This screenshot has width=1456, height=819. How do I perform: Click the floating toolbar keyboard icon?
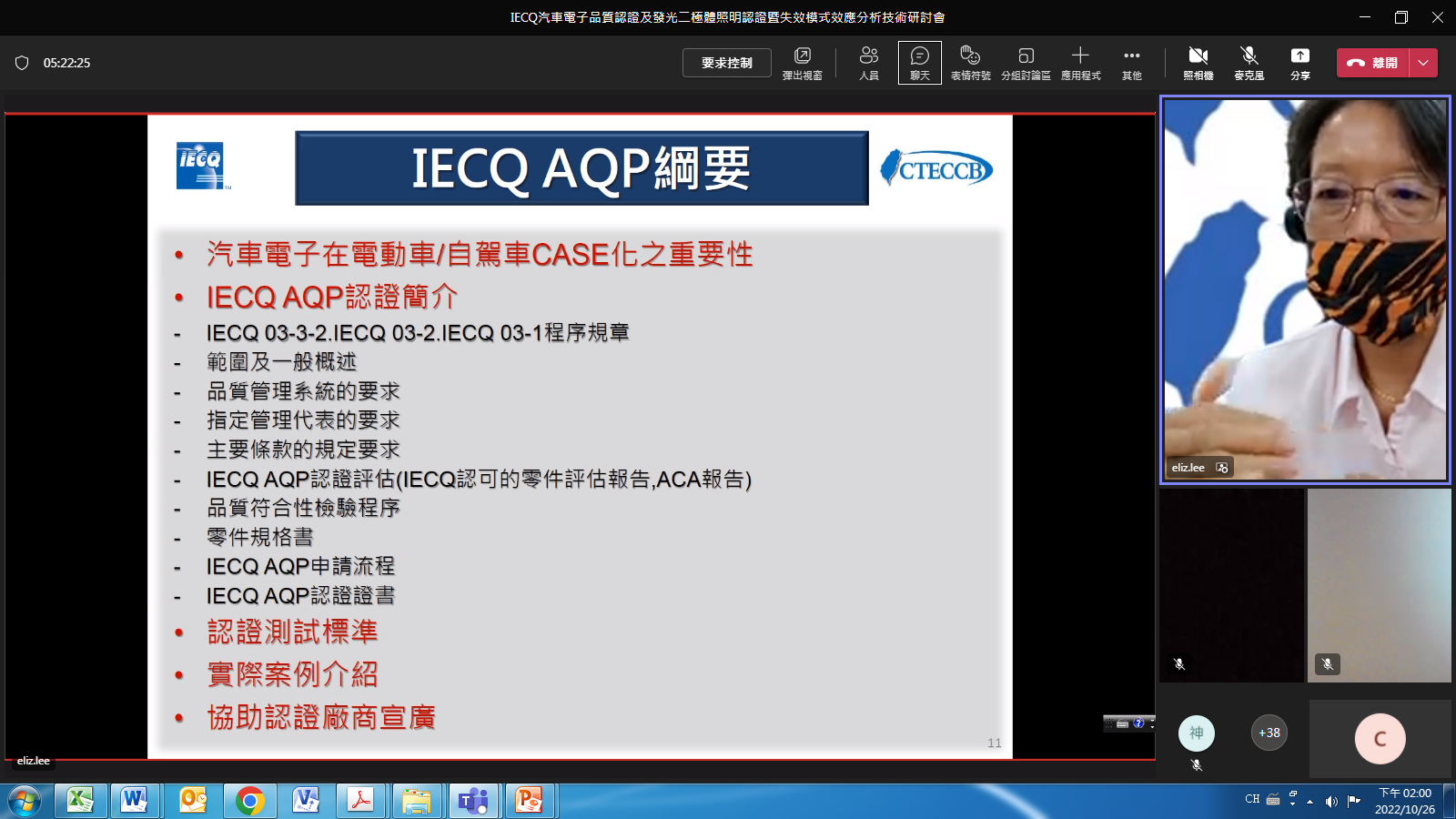coord(1123,723)
